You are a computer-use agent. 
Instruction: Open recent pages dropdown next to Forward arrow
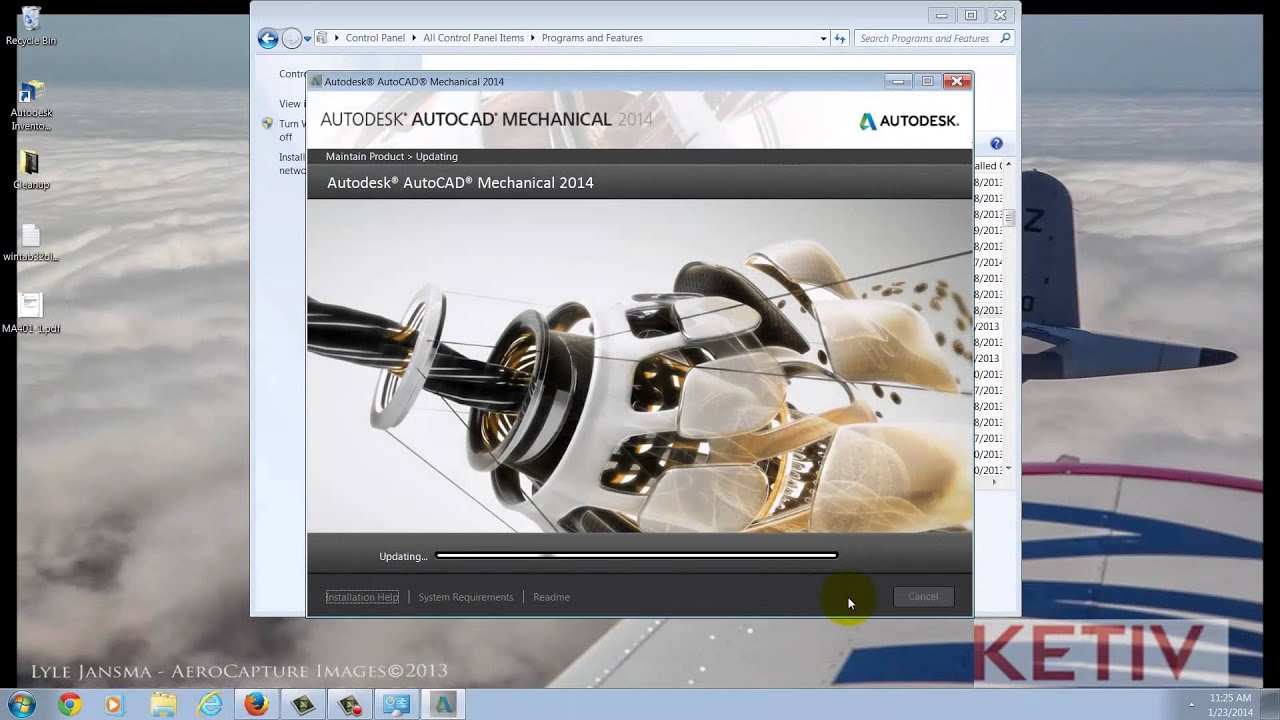pyautogui.click(x=308, y=38)
